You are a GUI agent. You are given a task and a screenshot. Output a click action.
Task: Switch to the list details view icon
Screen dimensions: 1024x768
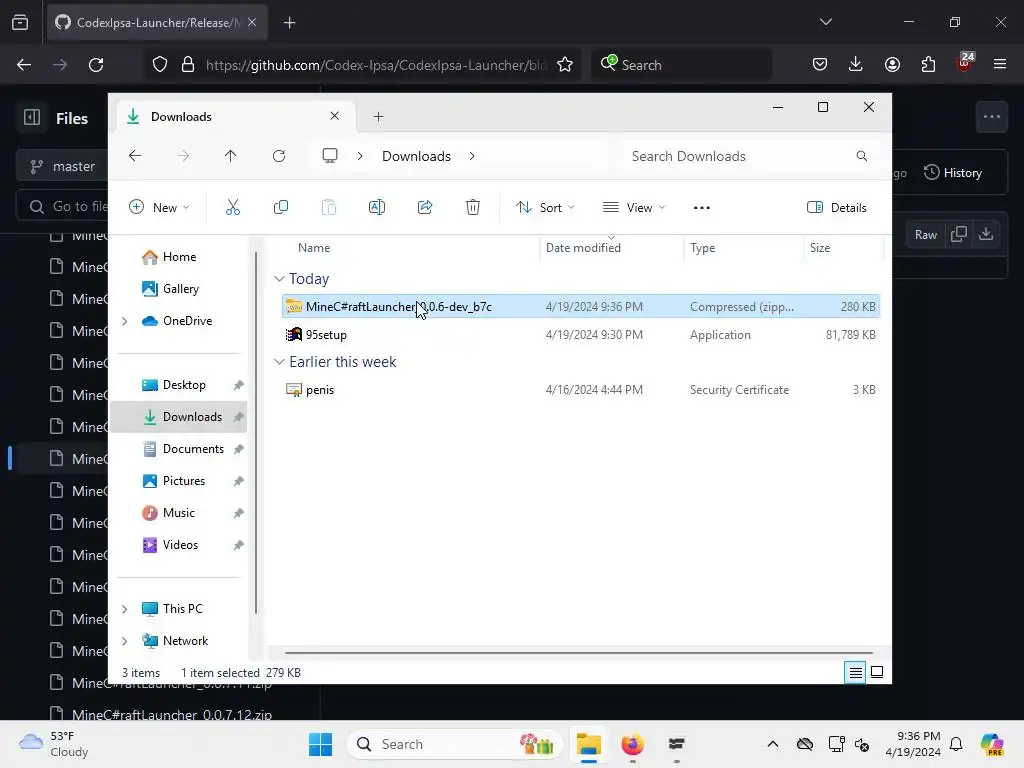(856, 673)
